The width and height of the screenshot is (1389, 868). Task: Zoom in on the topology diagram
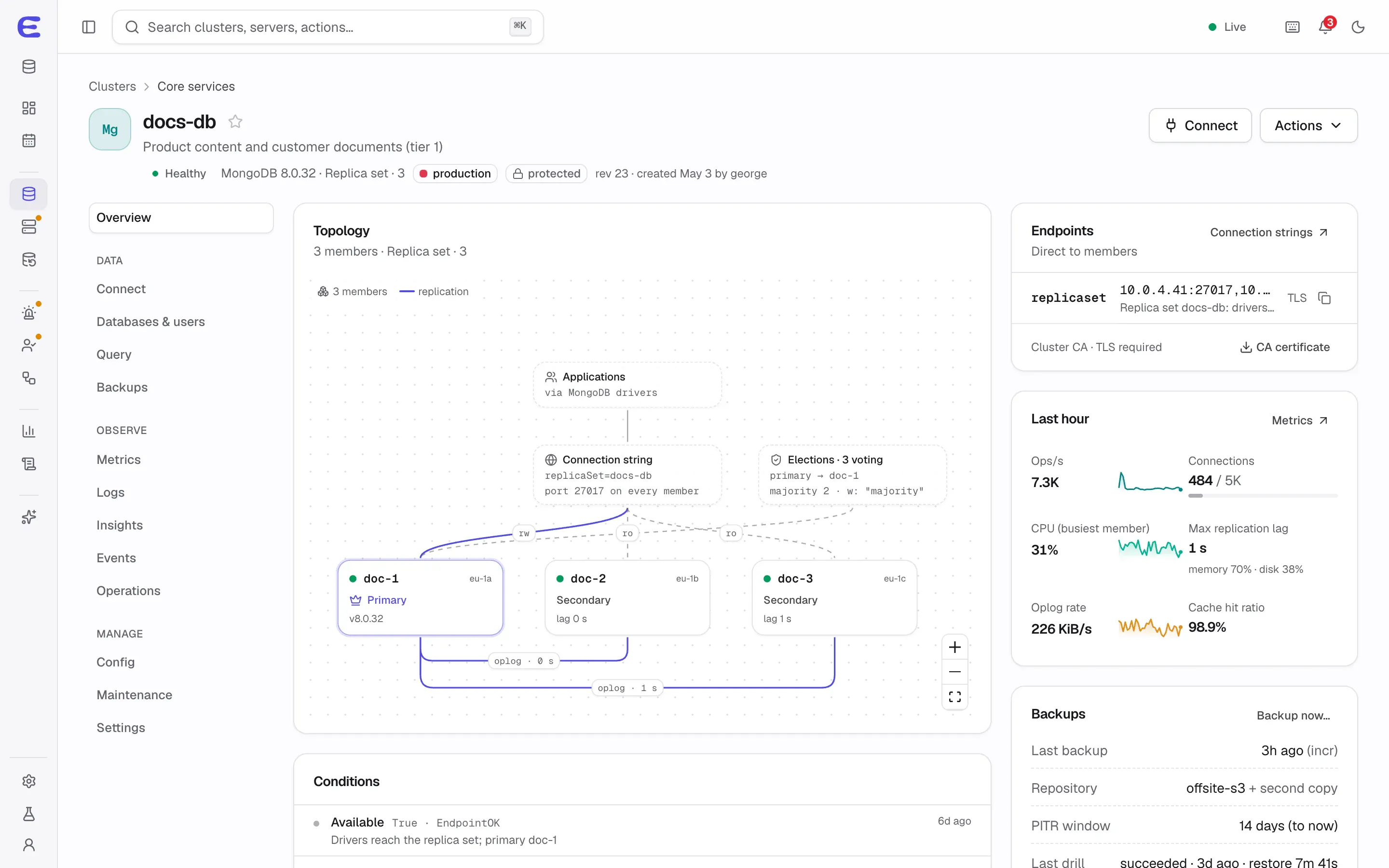coord(954,647)
